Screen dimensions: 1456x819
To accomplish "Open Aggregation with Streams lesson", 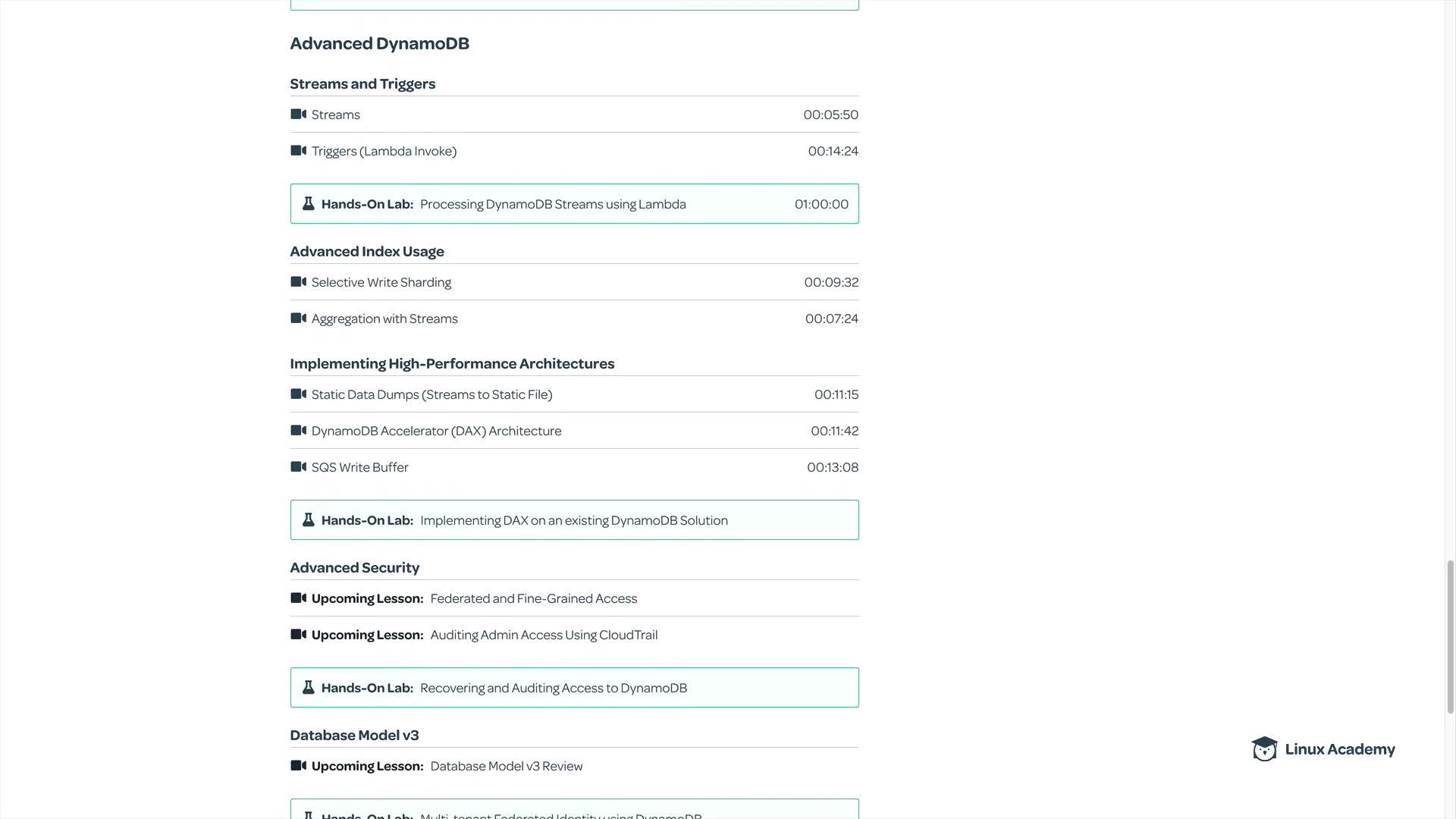I will coord(384,318).
